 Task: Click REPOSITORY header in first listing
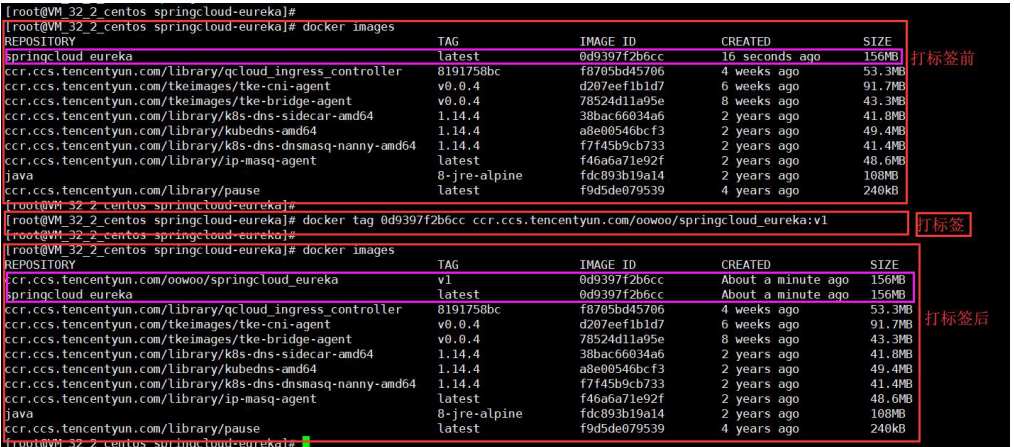tap(40, 41)
